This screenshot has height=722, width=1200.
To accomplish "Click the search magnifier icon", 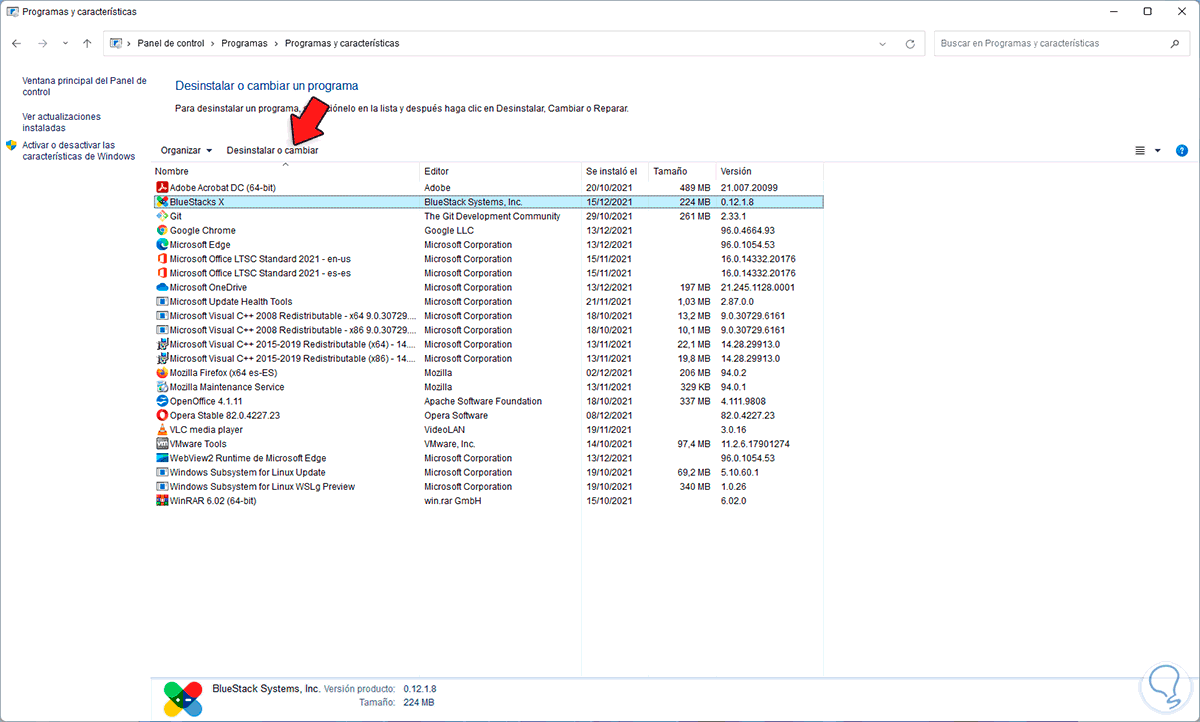I will tap(1175, 44).
